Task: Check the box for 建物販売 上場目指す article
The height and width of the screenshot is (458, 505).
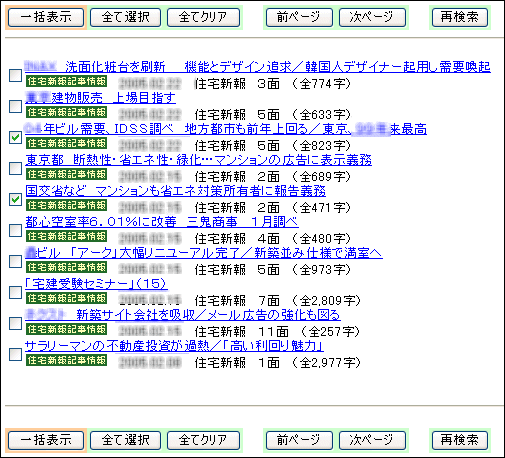Action: click(x=15, y=106)
